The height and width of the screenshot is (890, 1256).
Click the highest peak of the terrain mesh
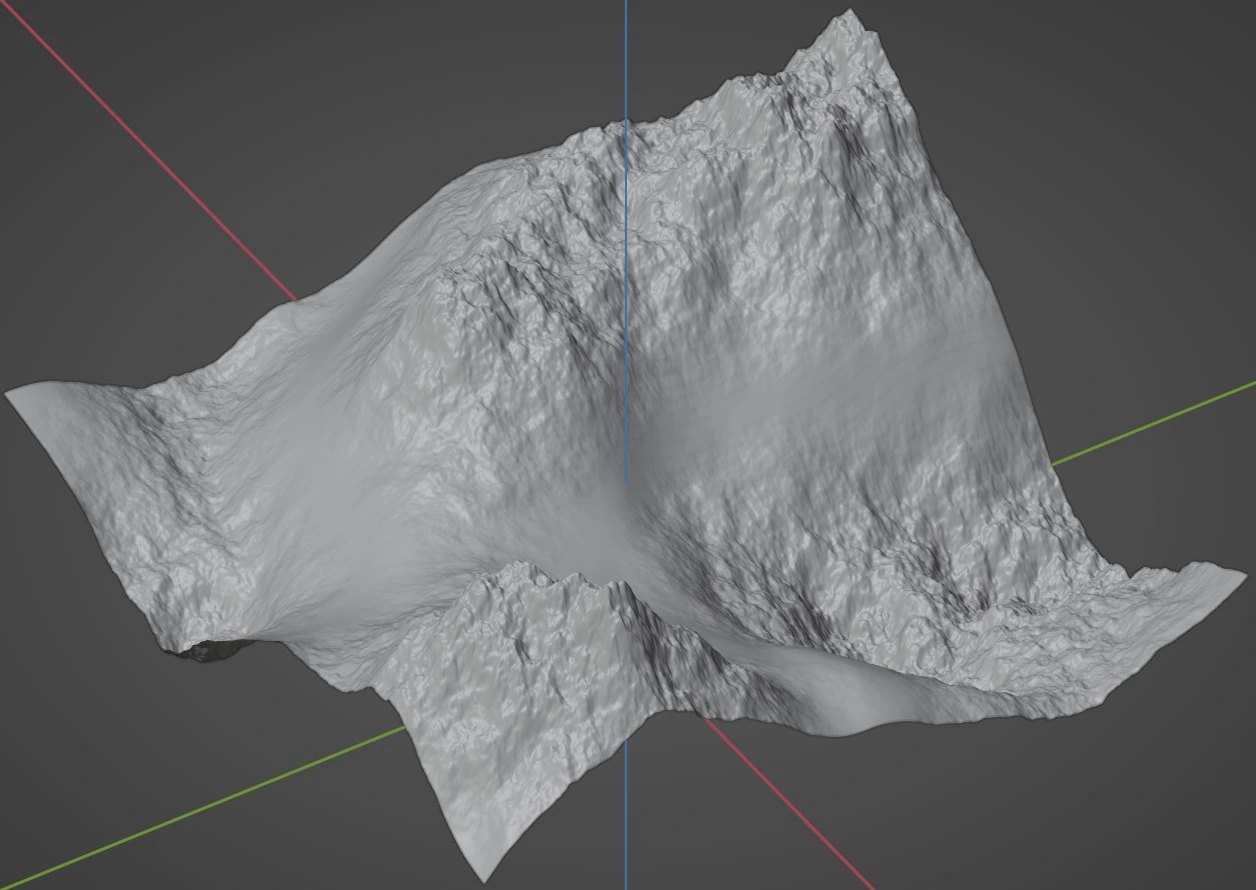[x=850, y=14]
